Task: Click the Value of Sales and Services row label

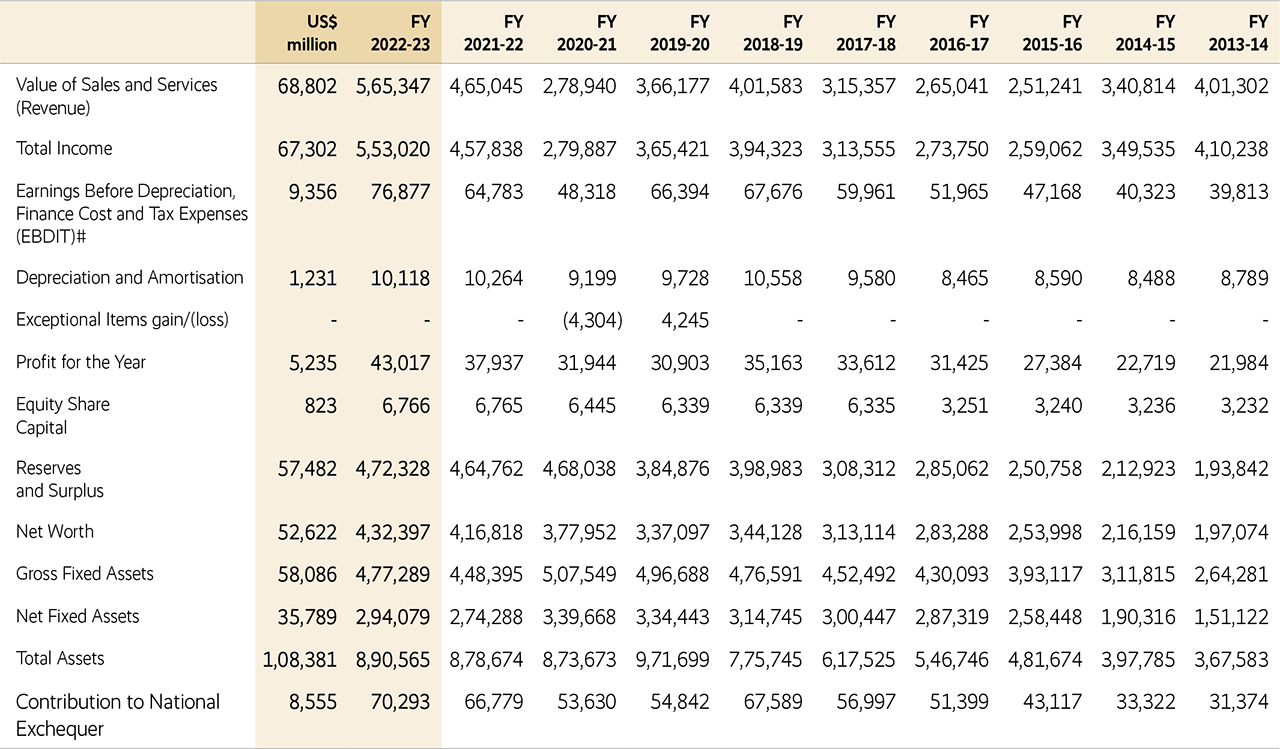Action: pyautogui.click(x=117, y=96)
